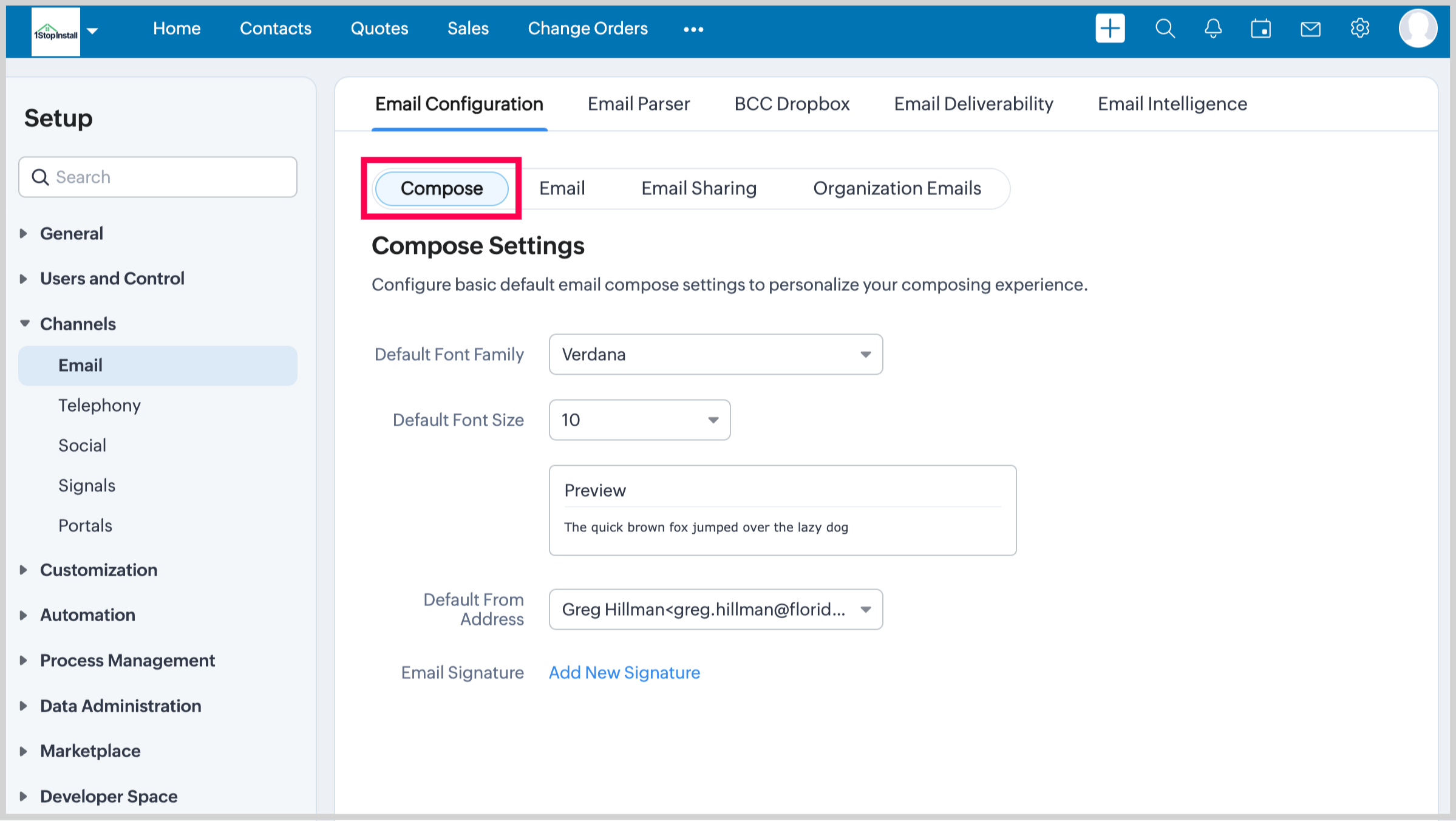The image size is (1456, 821).
Task: Open the notifications bell icon
Action: point(1213,29)
